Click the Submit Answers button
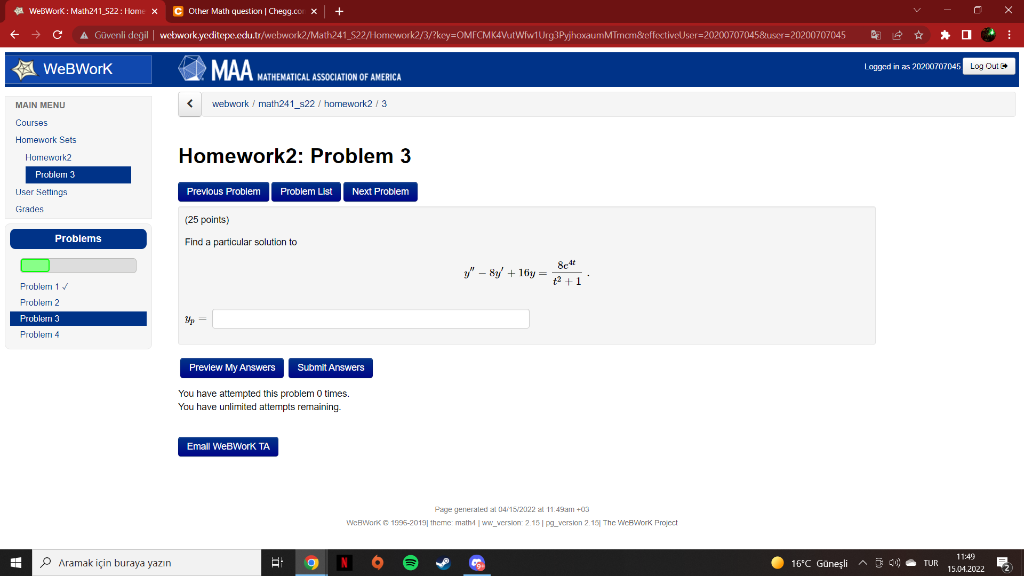 [330, 368]
